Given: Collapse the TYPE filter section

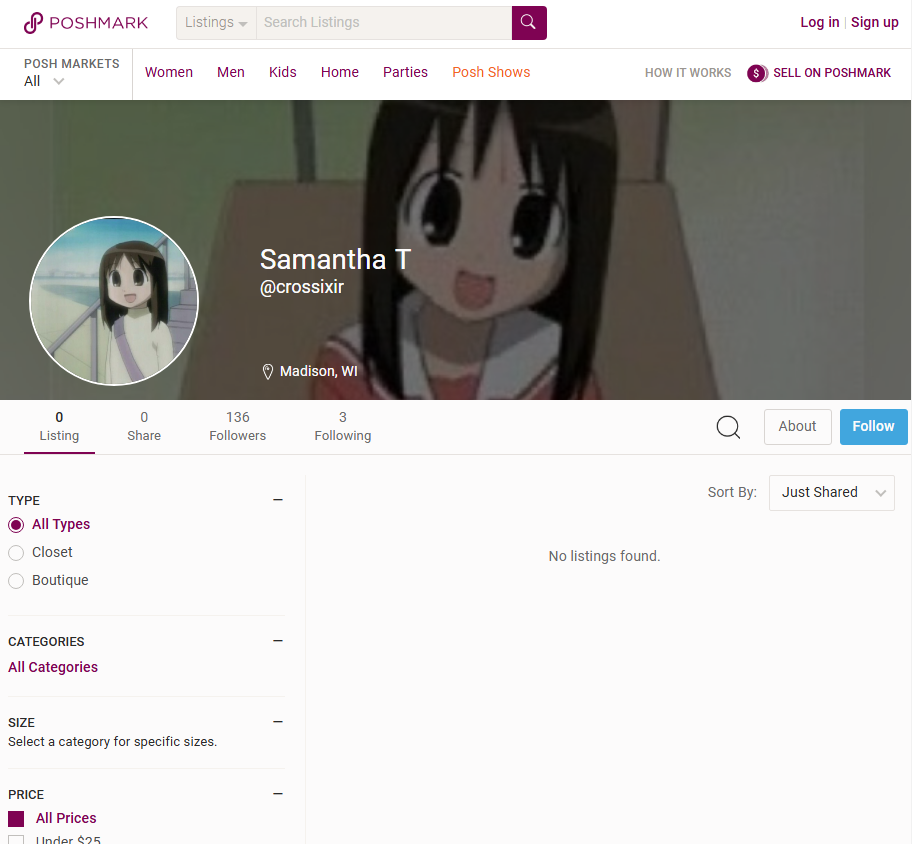Looking at the screenshot, I should pyautogui.click(x=278, y=500).
